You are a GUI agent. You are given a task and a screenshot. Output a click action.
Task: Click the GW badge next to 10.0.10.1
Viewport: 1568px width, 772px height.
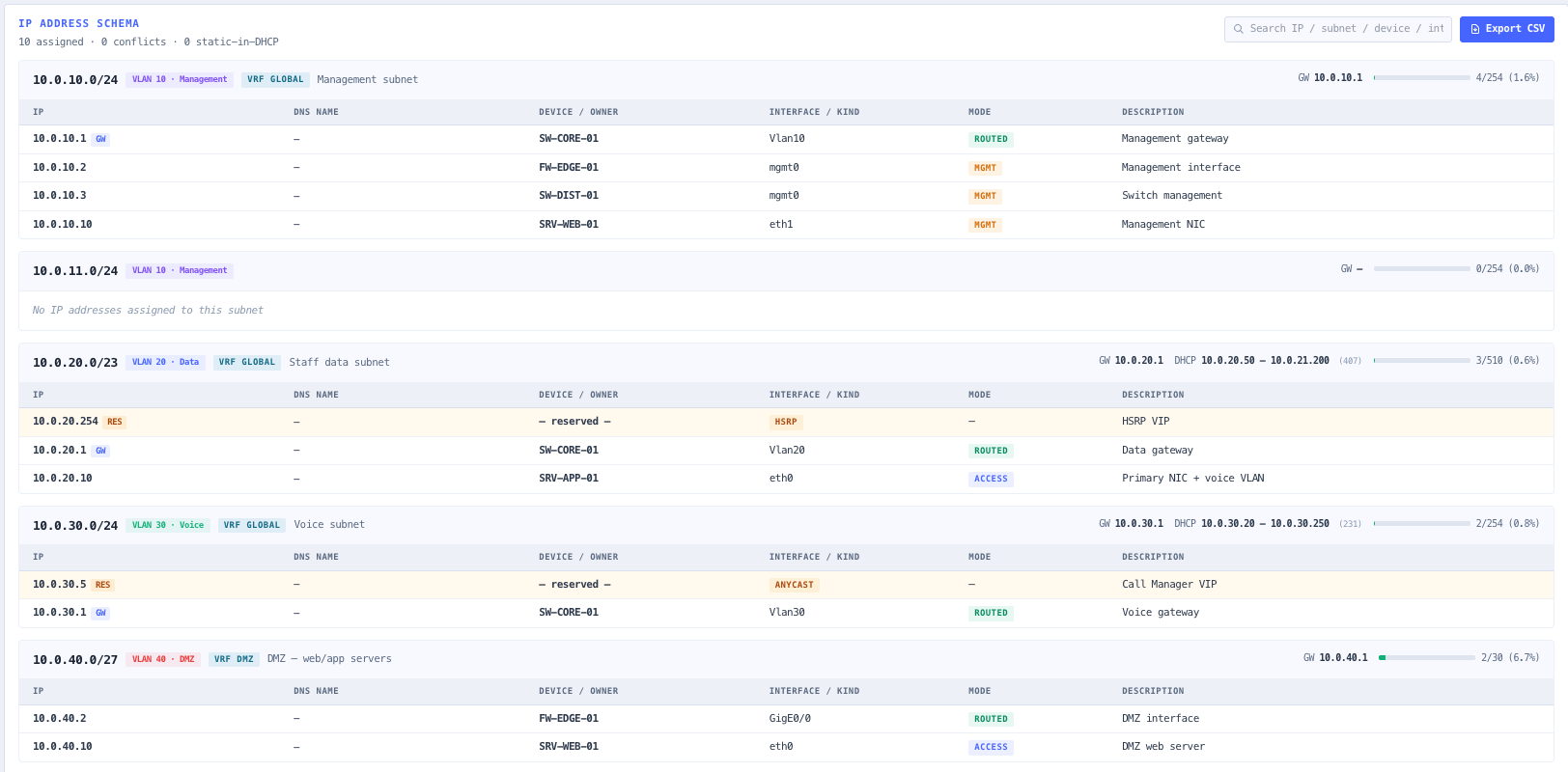click(100, 140)
